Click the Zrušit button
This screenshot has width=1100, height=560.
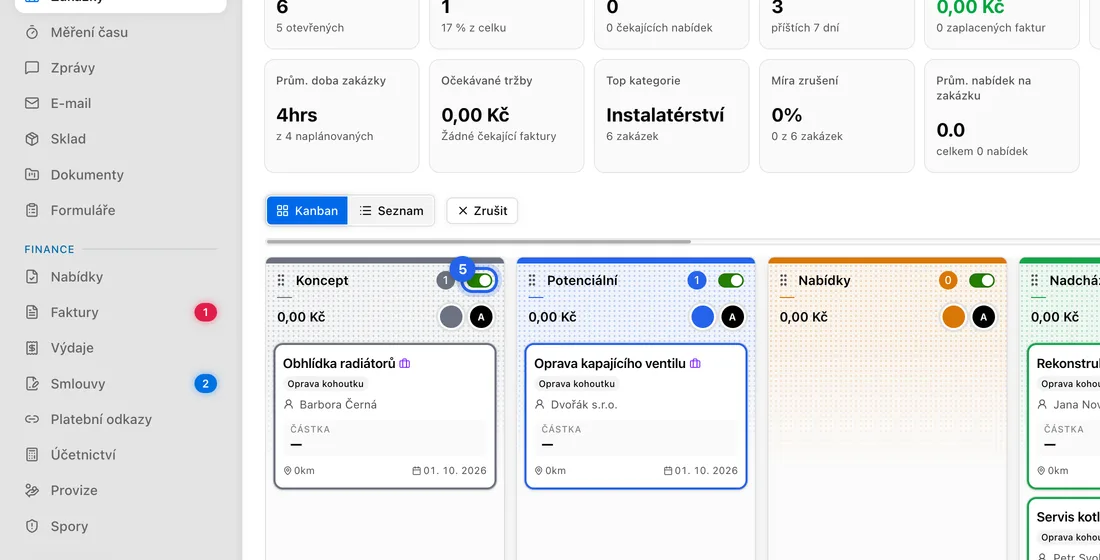(x=482, y=211)
